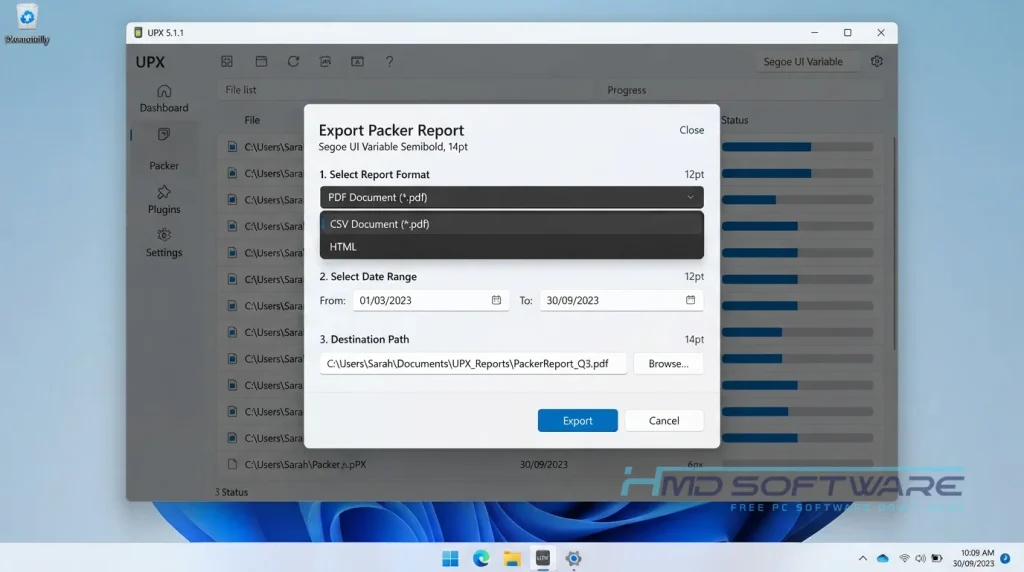Click the fifth toolbar icon before help
This screenshot has height=572, width=1024.
coord(357,61)
